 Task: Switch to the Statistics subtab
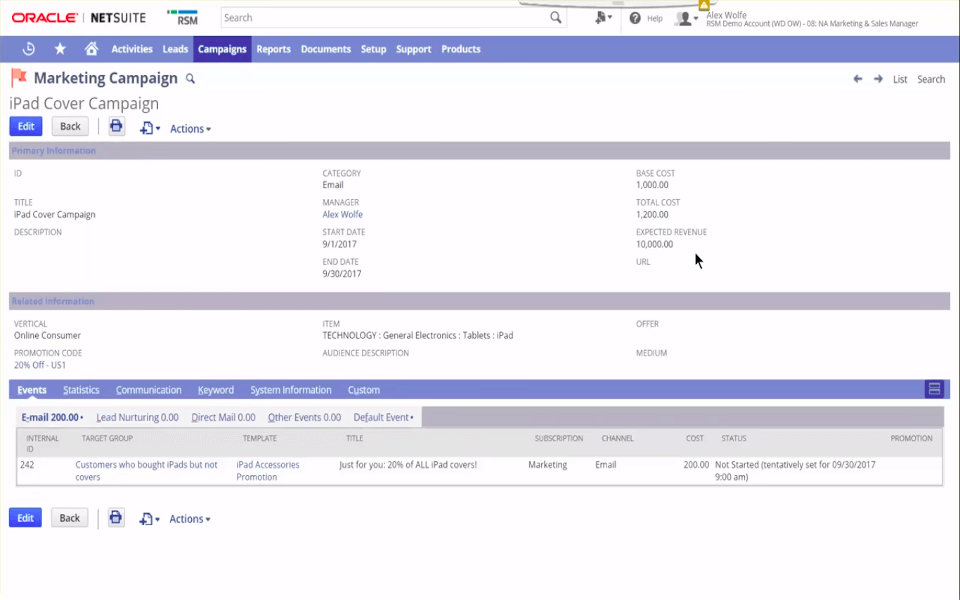pos(81,390)
